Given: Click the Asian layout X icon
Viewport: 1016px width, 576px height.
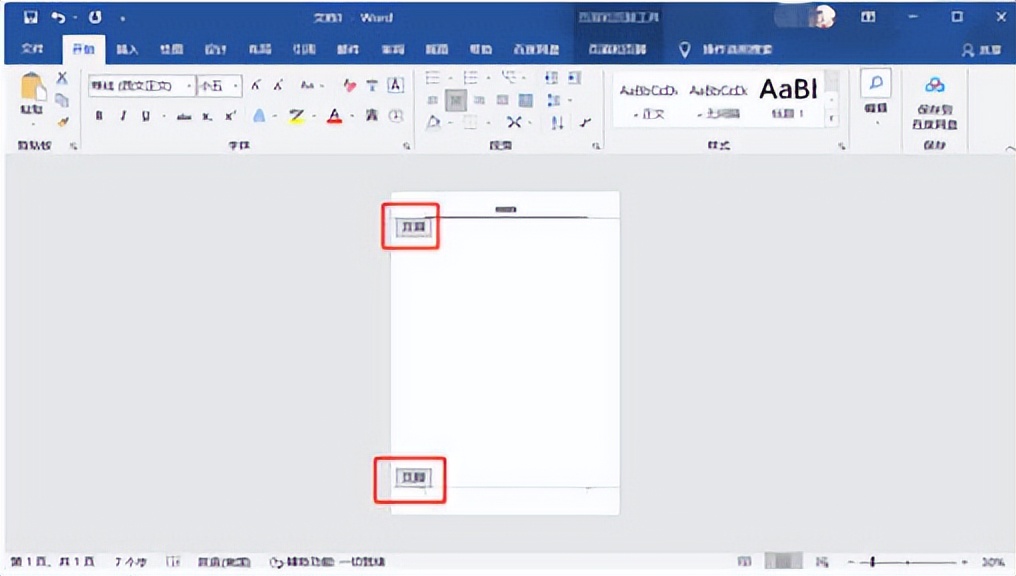Looking at the screenshot, I should [x=514, y=122].
